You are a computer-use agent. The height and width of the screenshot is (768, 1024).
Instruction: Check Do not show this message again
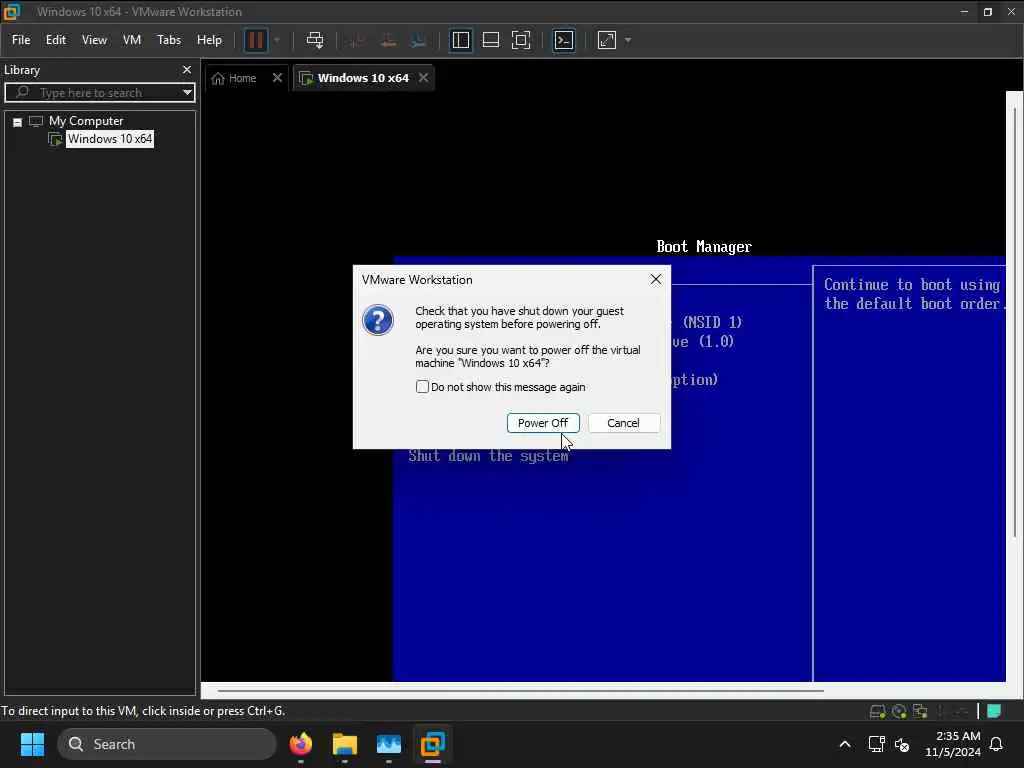tap(423, 387)
